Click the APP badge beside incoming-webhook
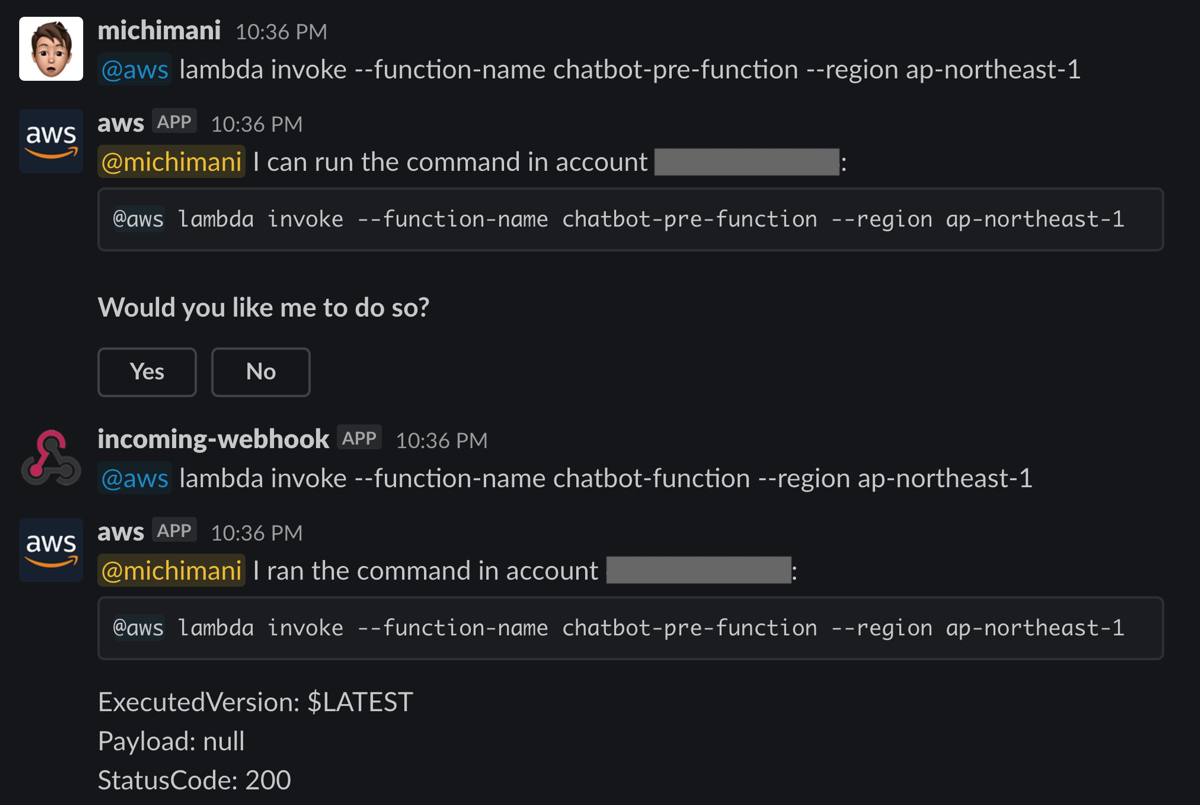1200x805 pixels. [x=359, y=437]
